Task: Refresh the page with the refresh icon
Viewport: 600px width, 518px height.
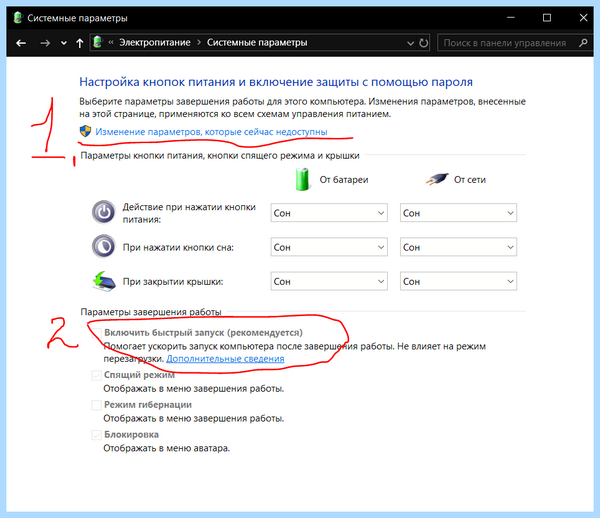Action: tap(423, 43)
